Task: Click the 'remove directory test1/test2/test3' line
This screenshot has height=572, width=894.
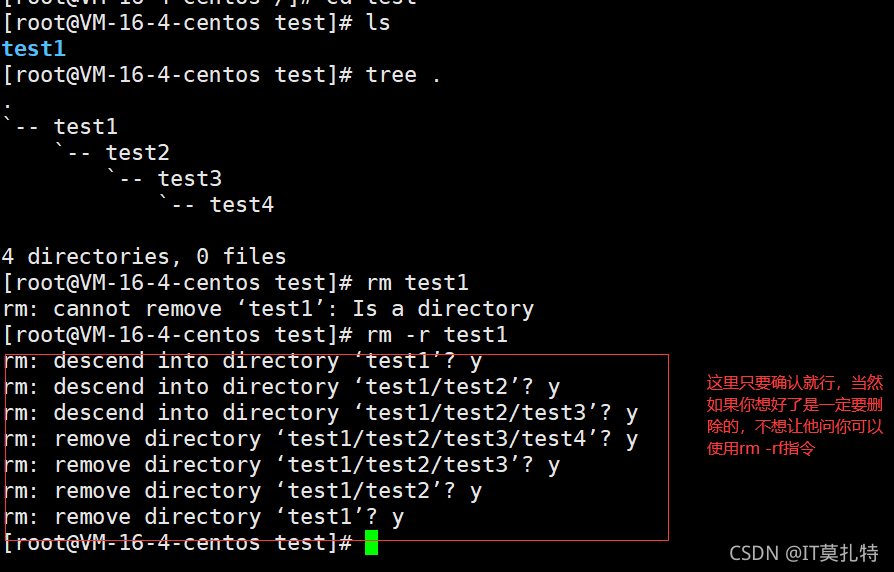Action: (282, 465)
